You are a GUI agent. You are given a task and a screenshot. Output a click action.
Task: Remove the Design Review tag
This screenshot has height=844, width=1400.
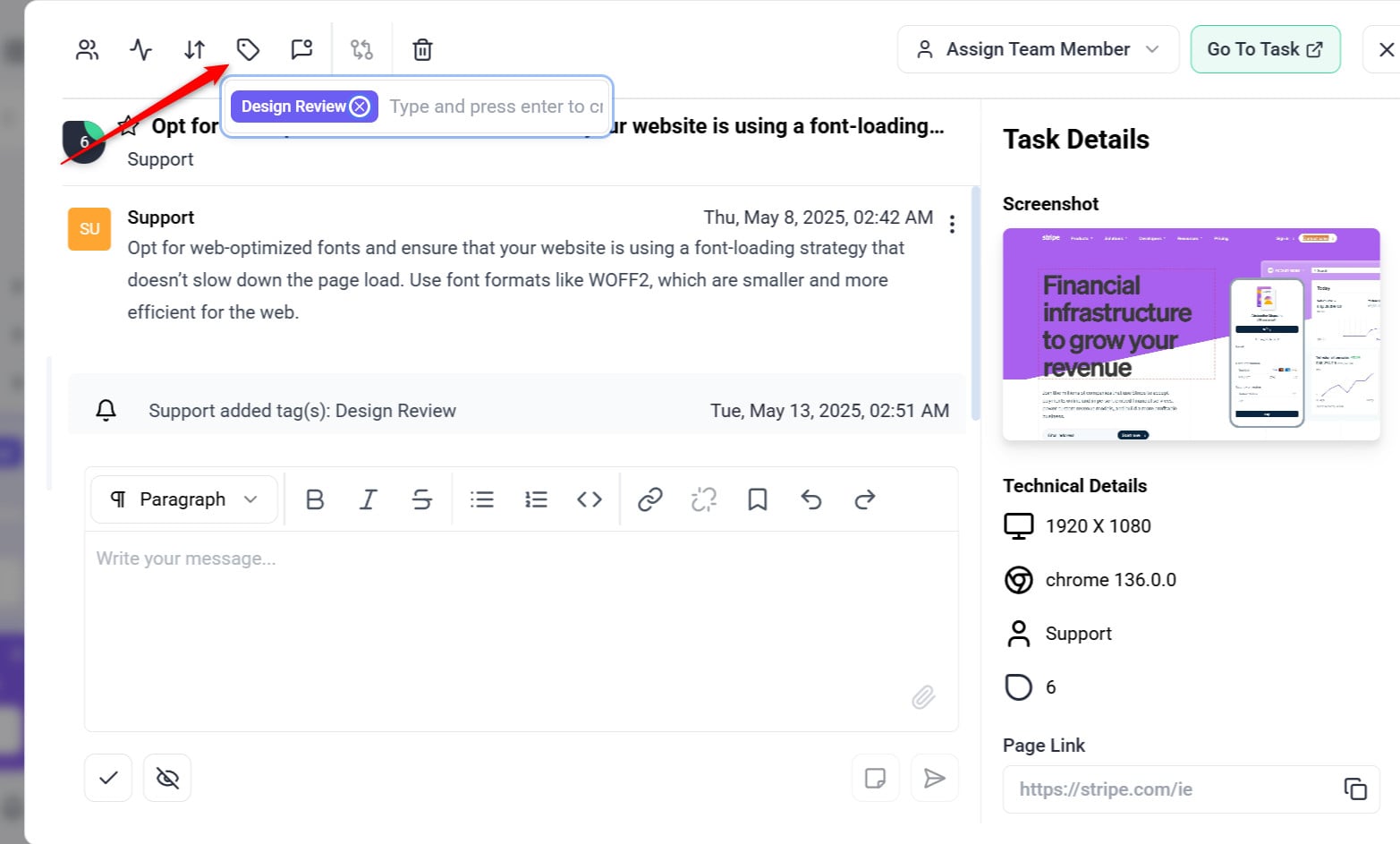coord(360,107)
